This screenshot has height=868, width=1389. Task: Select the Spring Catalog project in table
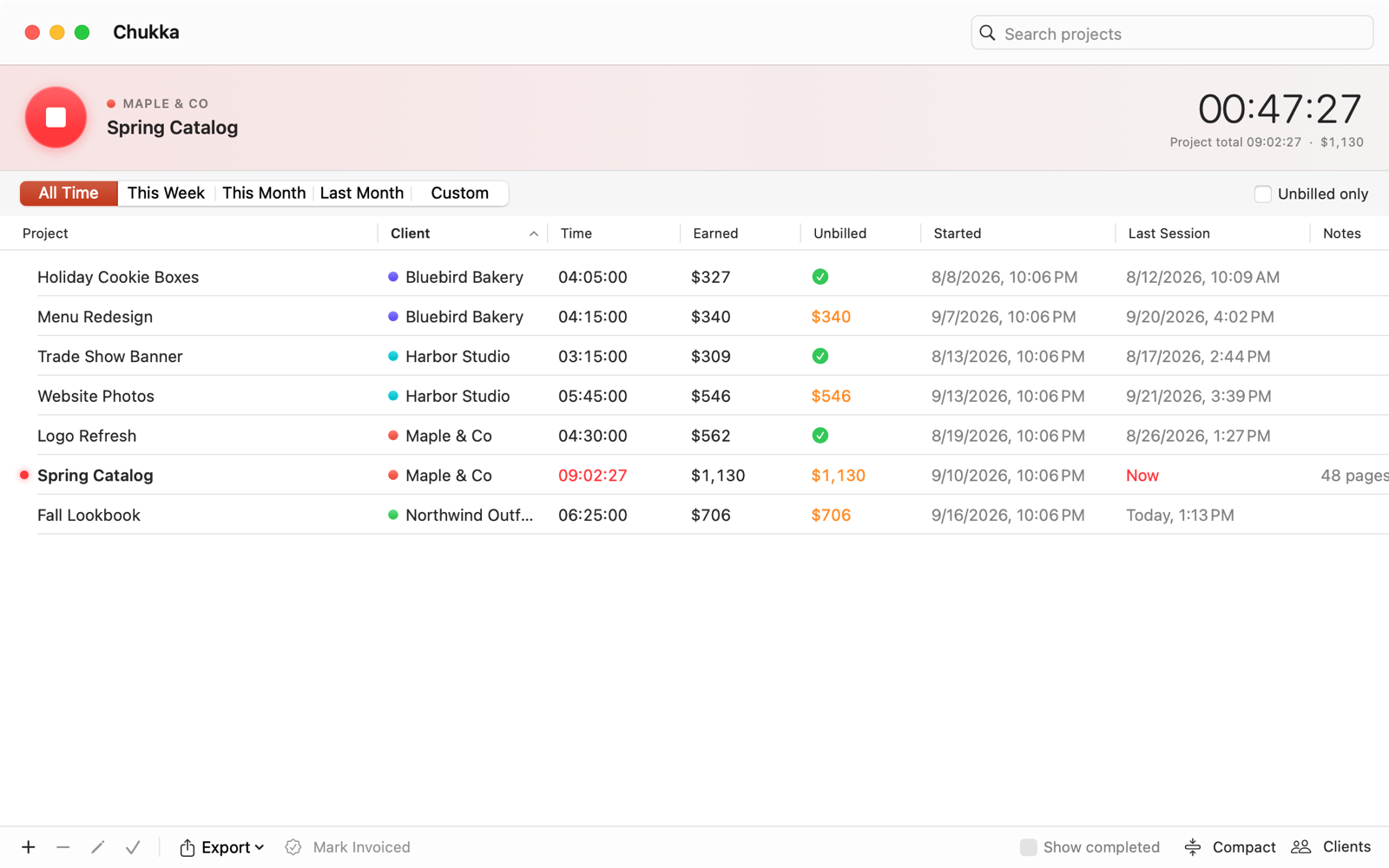tap(95, 476)
